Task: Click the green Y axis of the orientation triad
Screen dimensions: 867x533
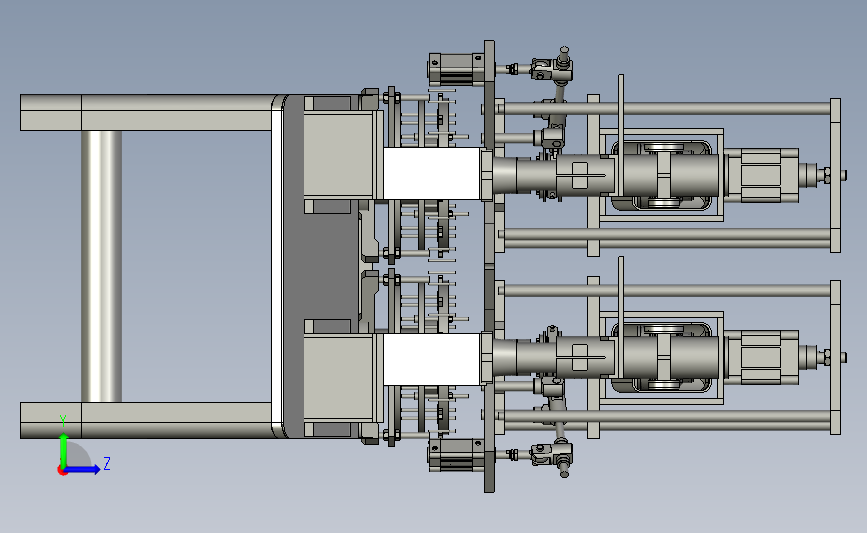Action: 64,450
